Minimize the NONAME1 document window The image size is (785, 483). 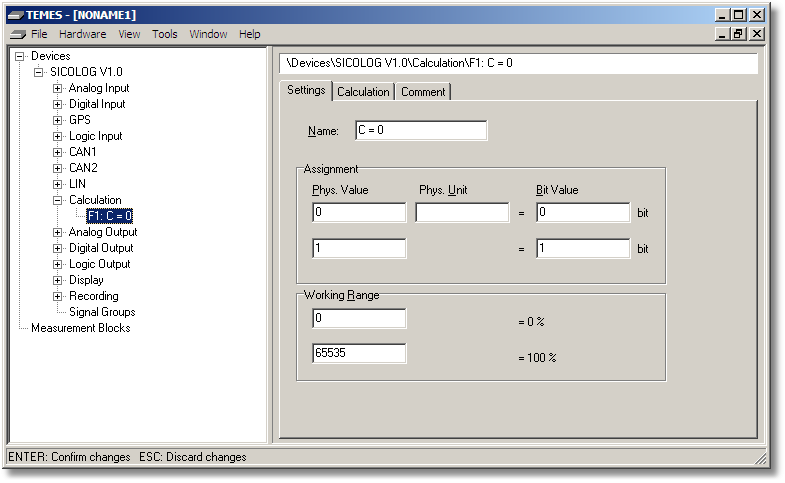(x=721, y=34)
